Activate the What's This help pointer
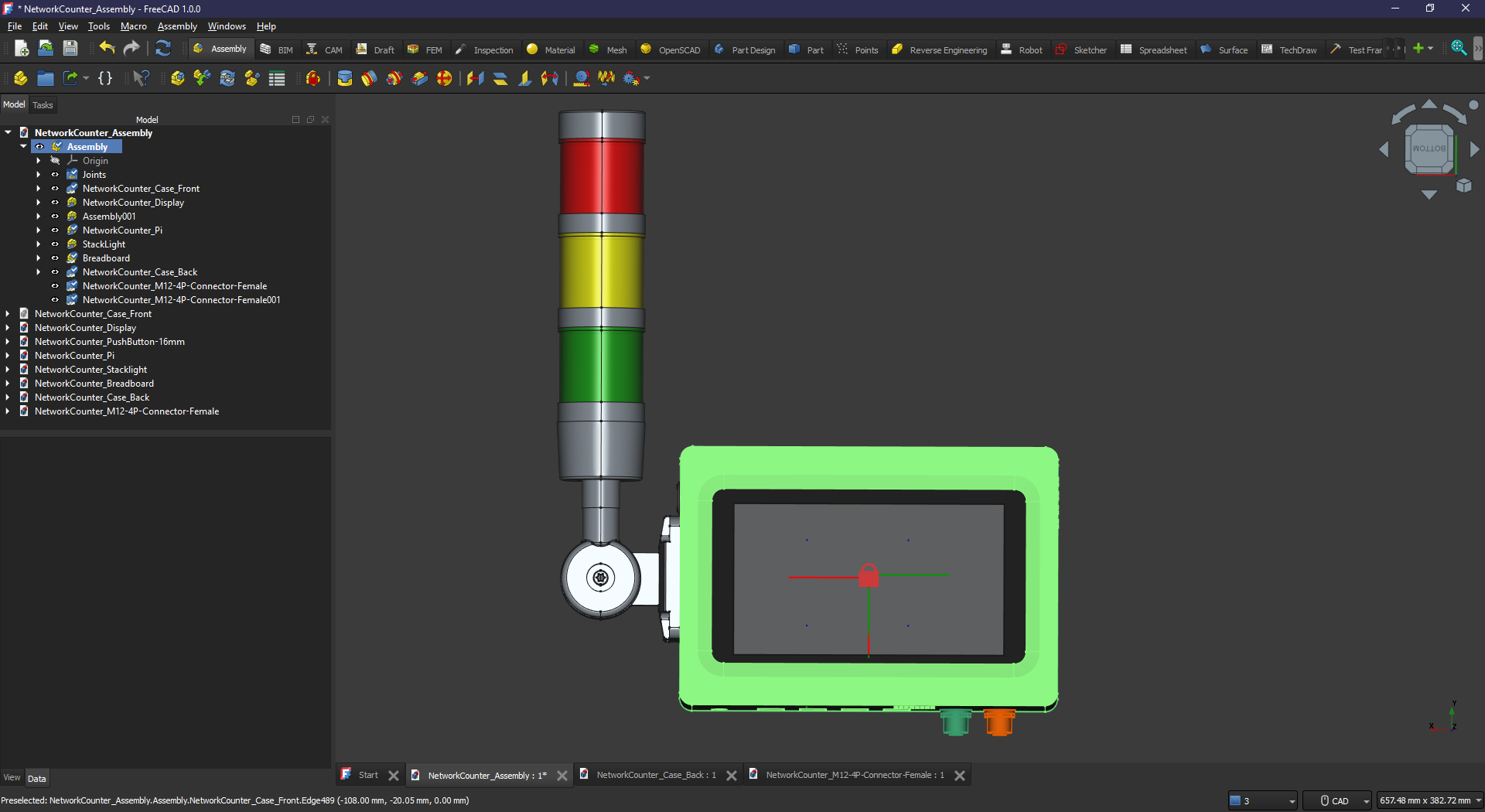1485x812 pixels. pyautogui.click(x=141, y=78)
